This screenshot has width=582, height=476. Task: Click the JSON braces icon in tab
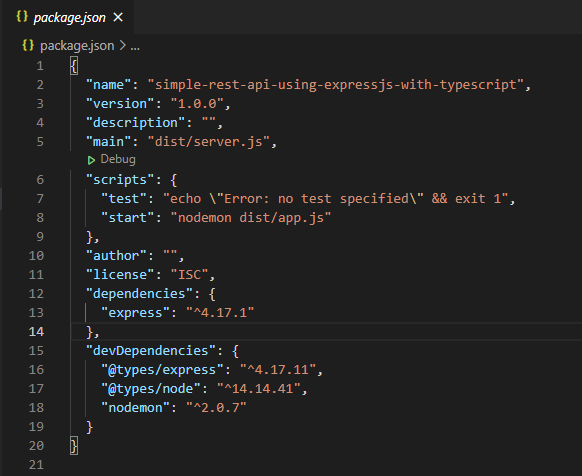pyautogui.click(x=22, y=16)
